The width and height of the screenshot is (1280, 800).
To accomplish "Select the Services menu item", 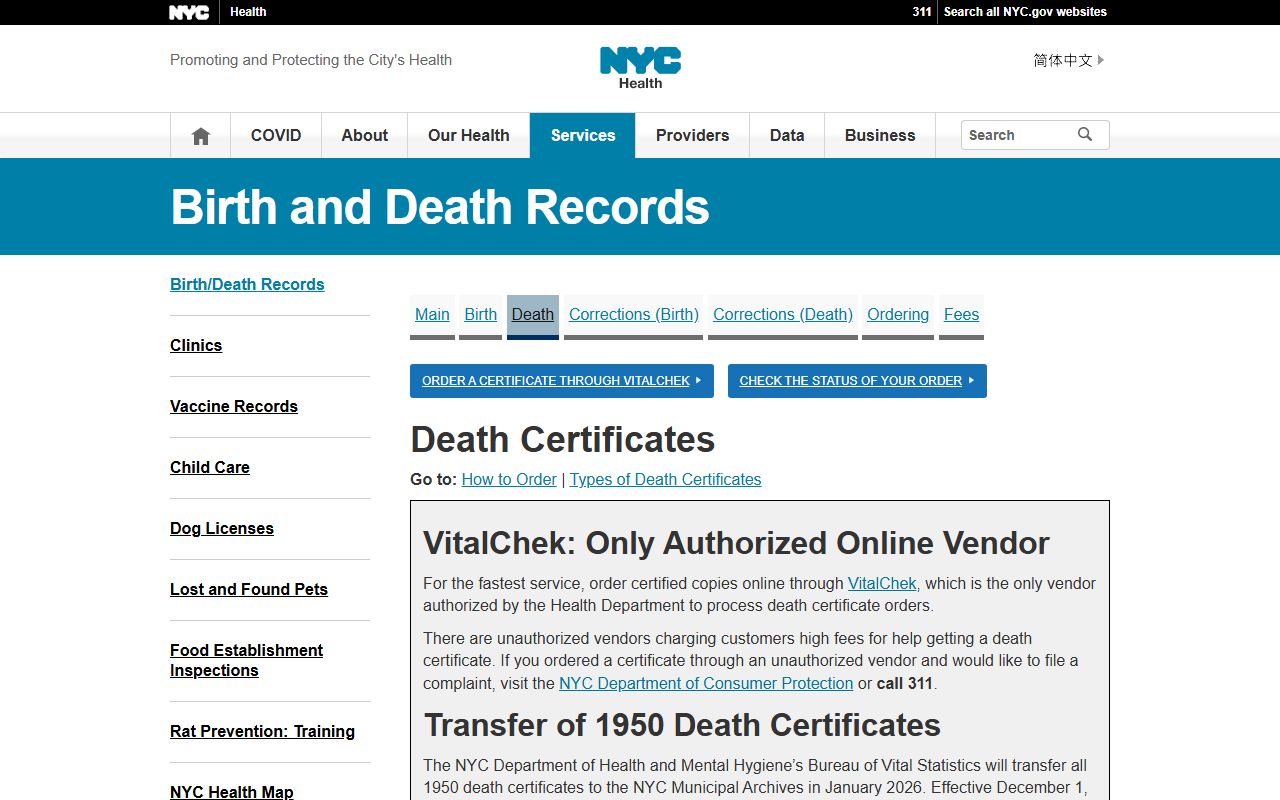I will tap(583, 136).
